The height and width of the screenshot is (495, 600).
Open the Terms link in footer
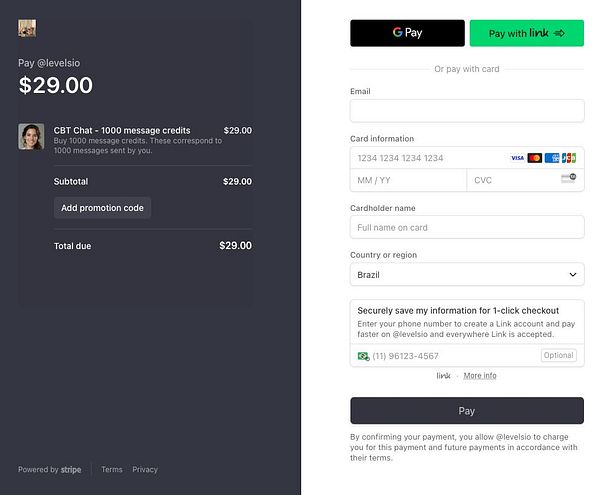[112, 469]
